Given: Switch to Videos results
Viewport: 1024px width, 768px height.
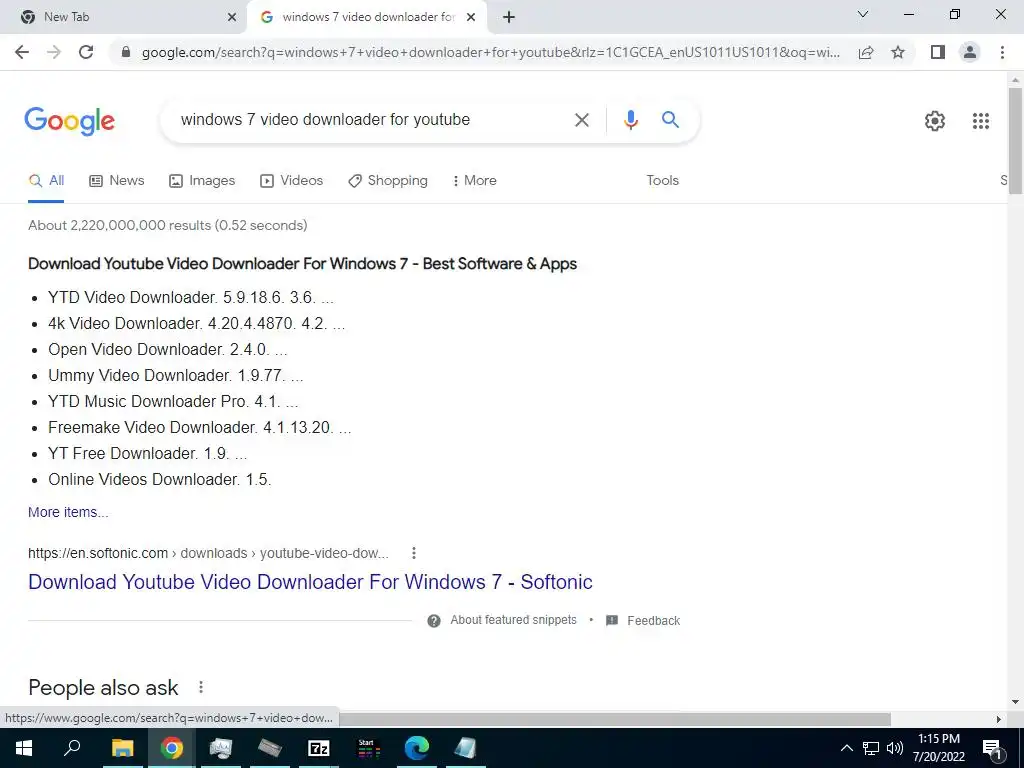Looking at the screenshot, I should point(291,181).
